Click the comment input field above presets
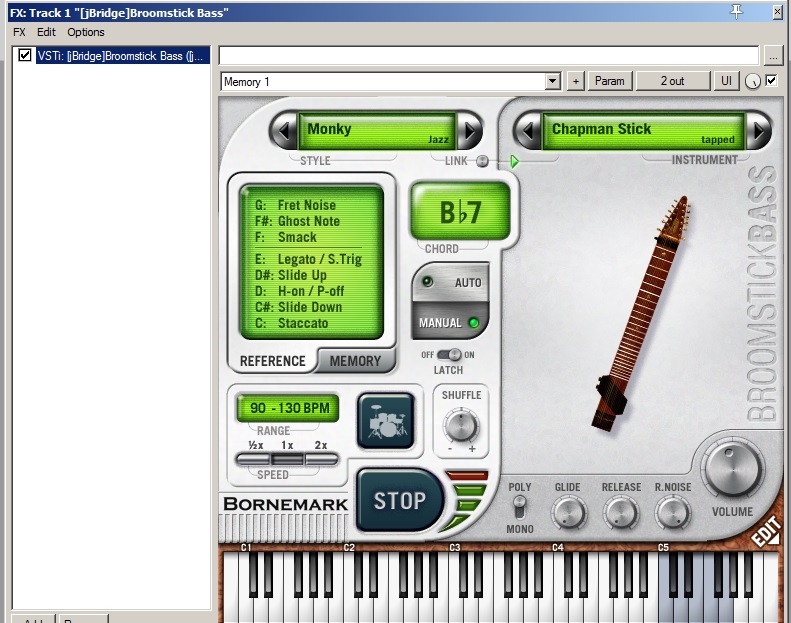The width and height of the screenshot is (791, 623). pyautogui.click(x=488, y=55)
